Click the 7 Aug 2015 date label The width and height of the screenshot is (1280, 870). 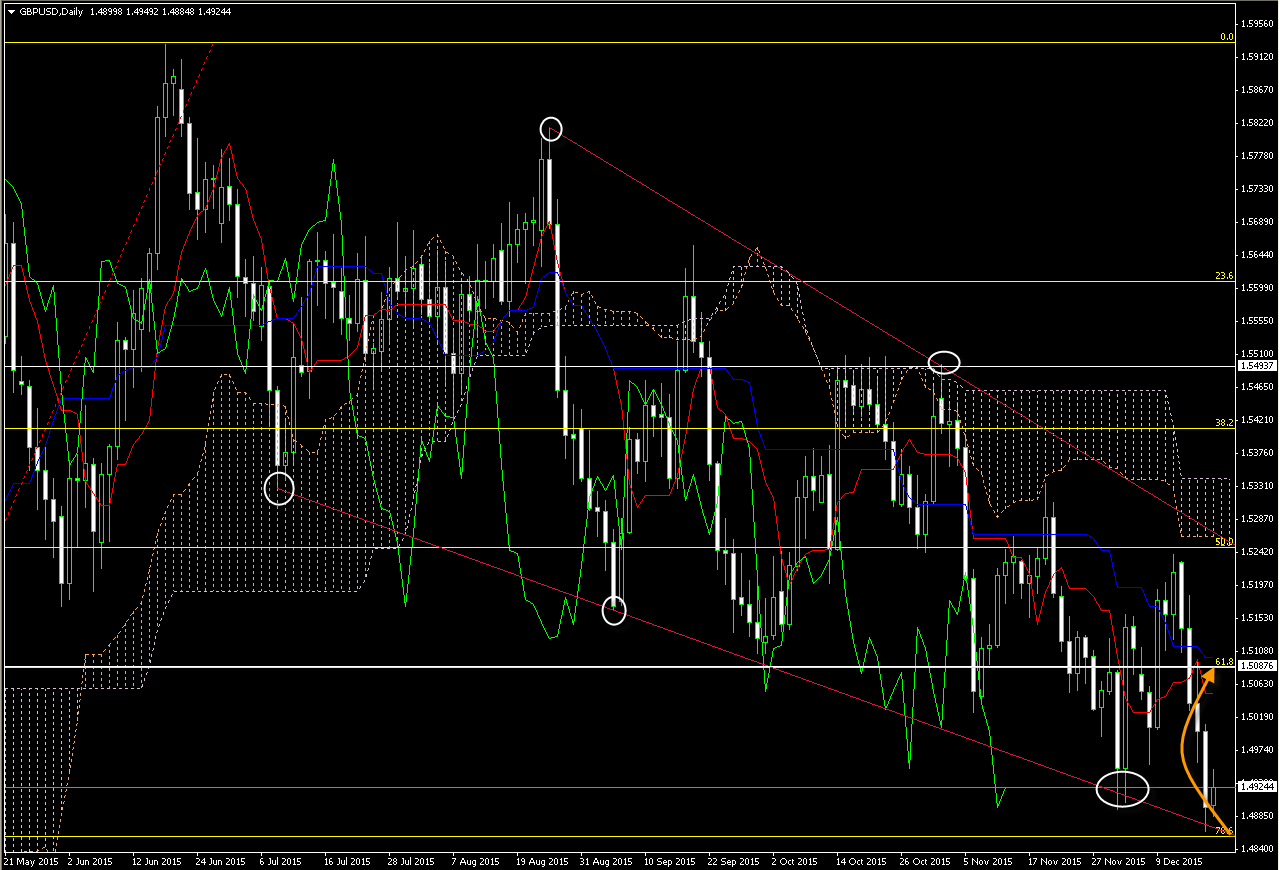pos(475,860)
